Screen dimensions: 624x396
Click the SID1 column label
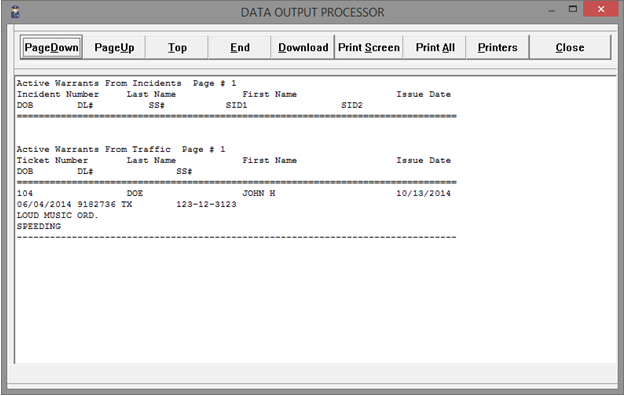(x=236, y=105)
